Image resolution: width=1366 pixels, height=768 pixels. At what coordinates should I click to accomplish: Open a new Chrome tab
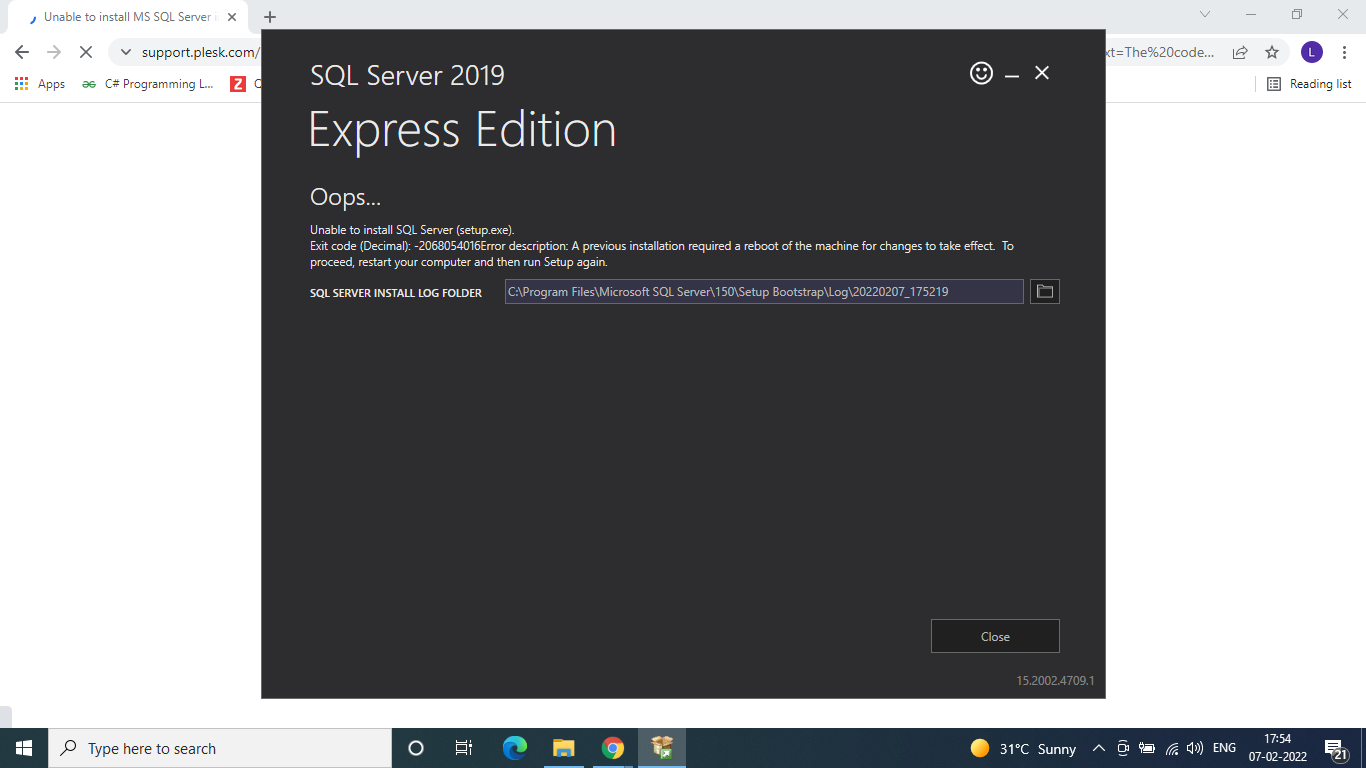pos(270,17)
